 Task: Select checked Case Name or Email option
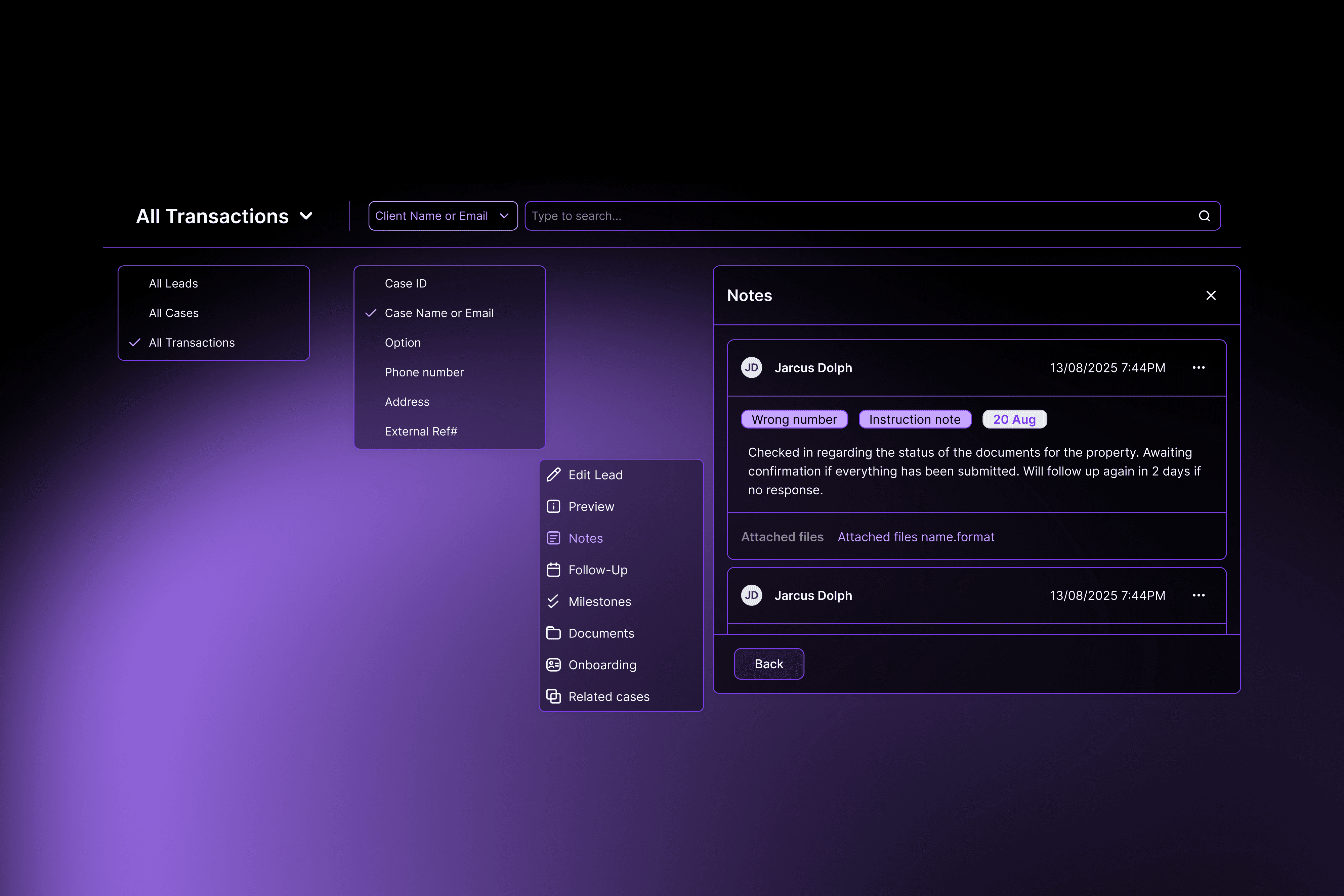(x=439, y=313)
